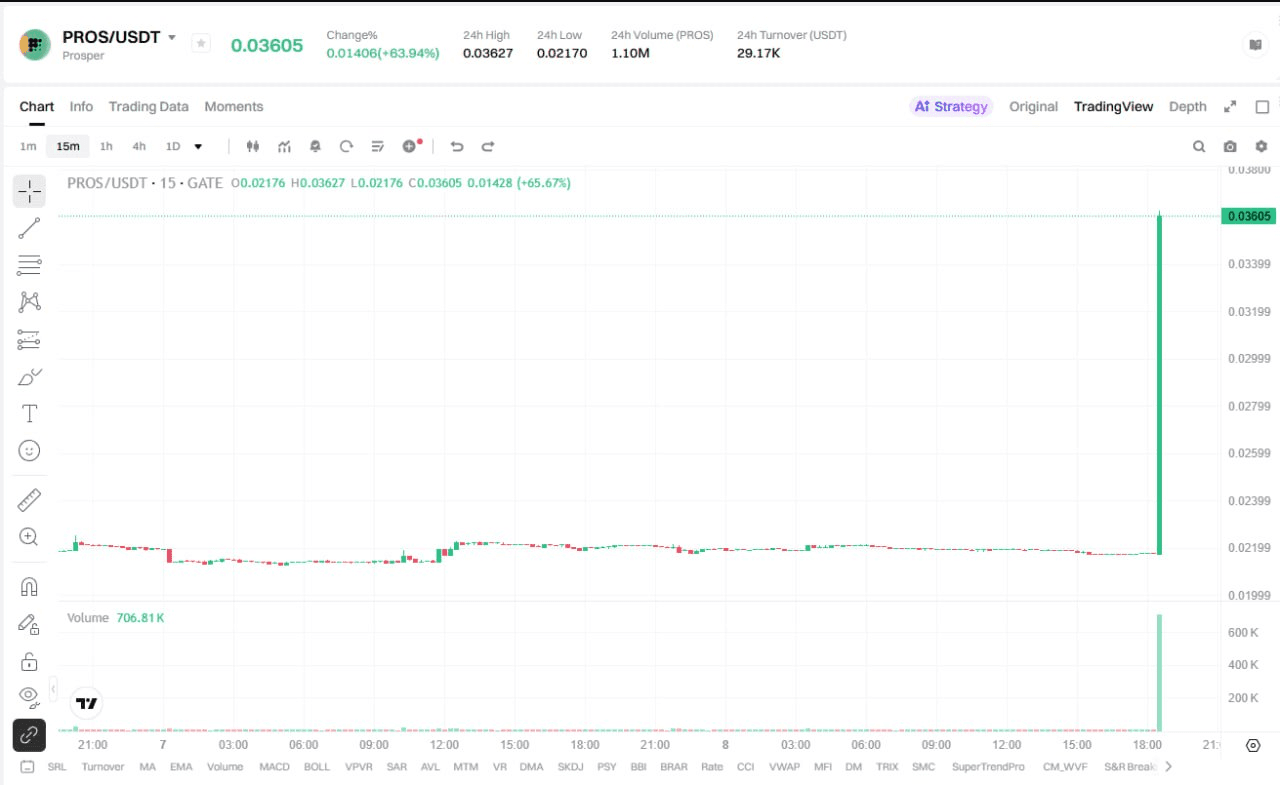
Task: Open the AI Strategy feature
Action: click(951, 106)
